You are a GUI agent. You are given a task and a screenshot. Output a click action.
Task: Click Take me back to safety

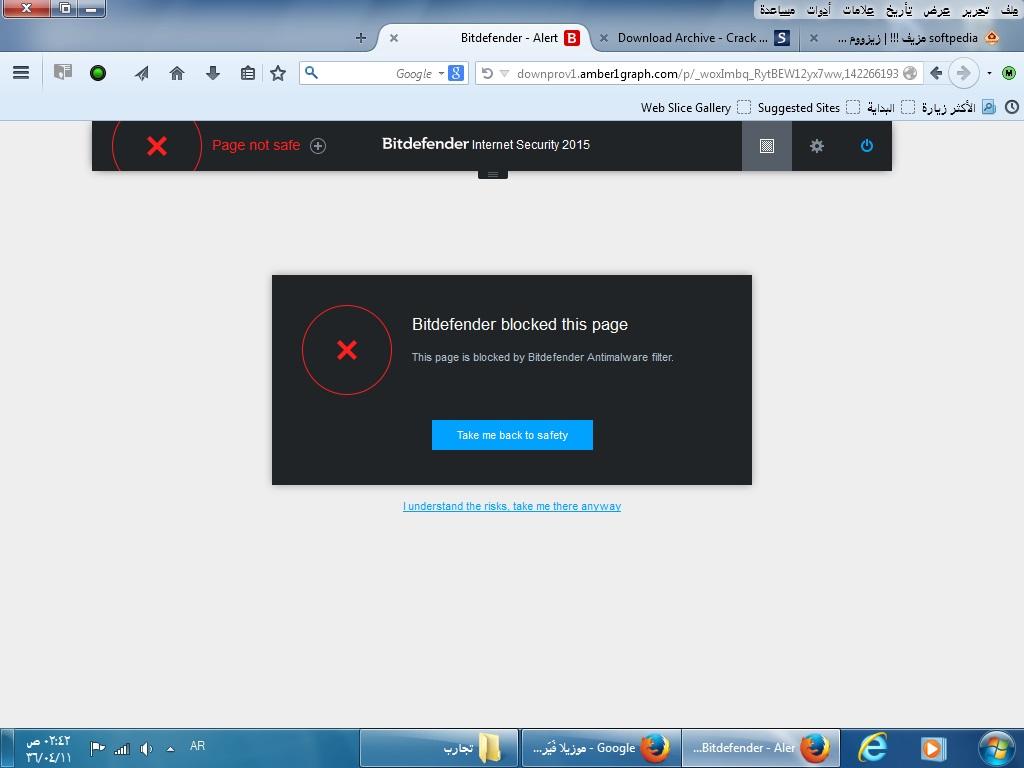(x=512, y=435)
